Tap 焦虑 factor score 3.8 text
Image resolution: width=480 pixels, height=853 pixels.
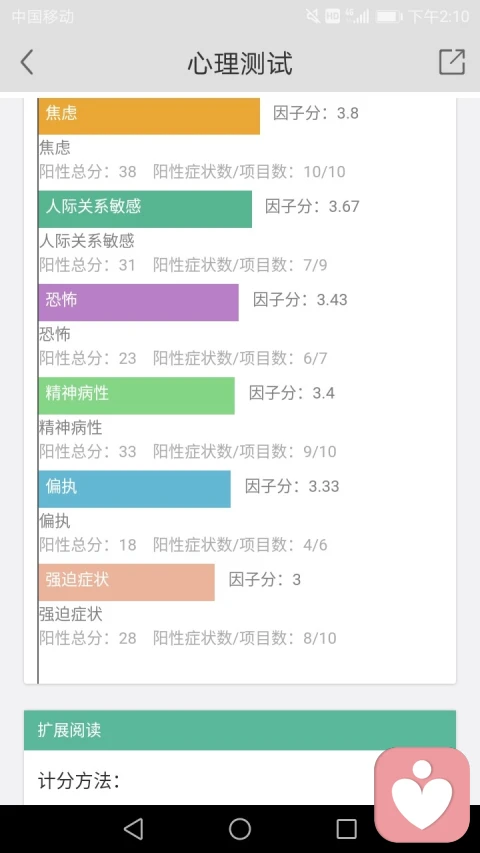pyautogui.click(x=316, y=113)
